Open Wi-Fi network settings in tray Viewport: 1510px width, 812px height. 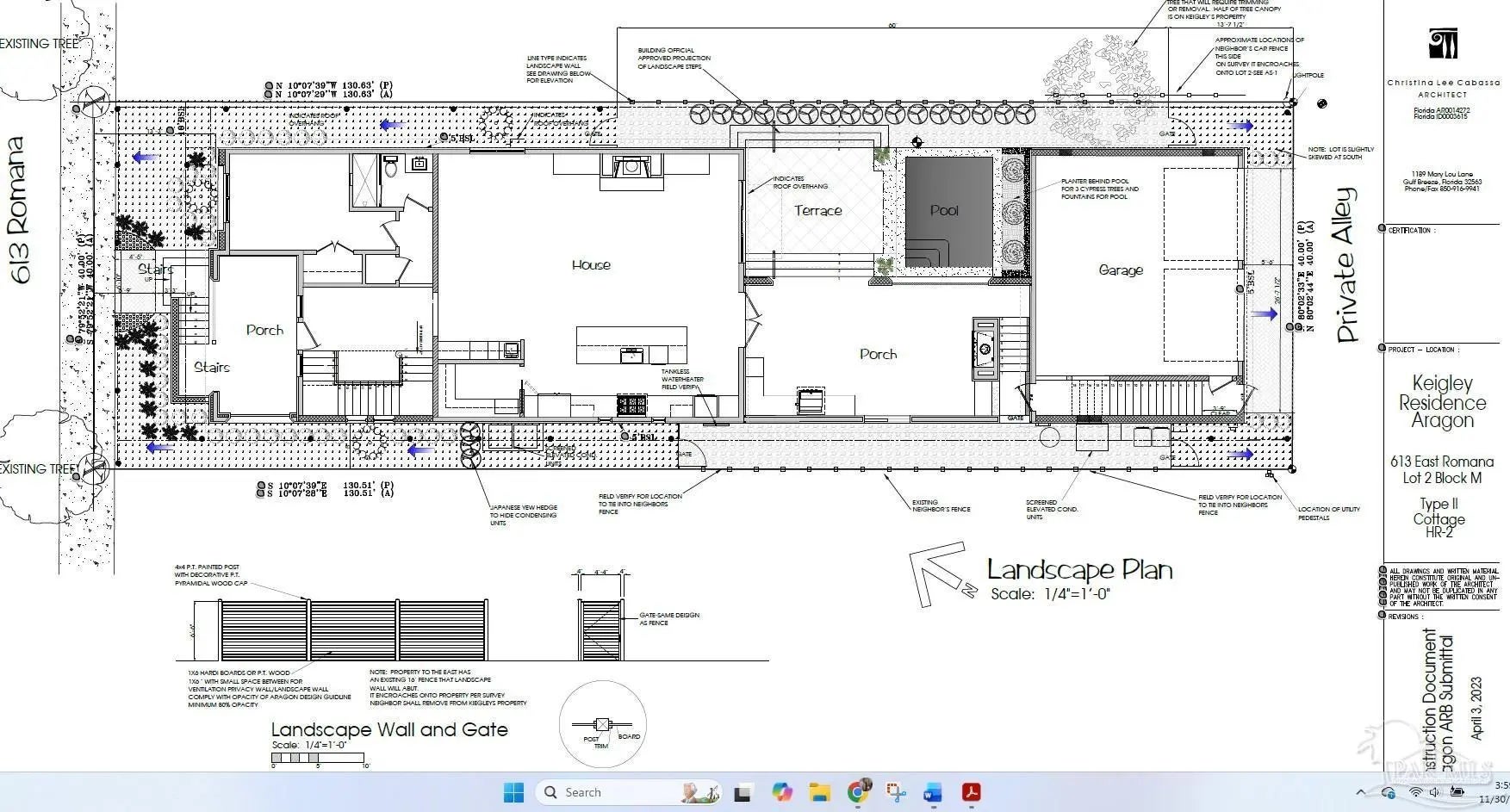1416,792
